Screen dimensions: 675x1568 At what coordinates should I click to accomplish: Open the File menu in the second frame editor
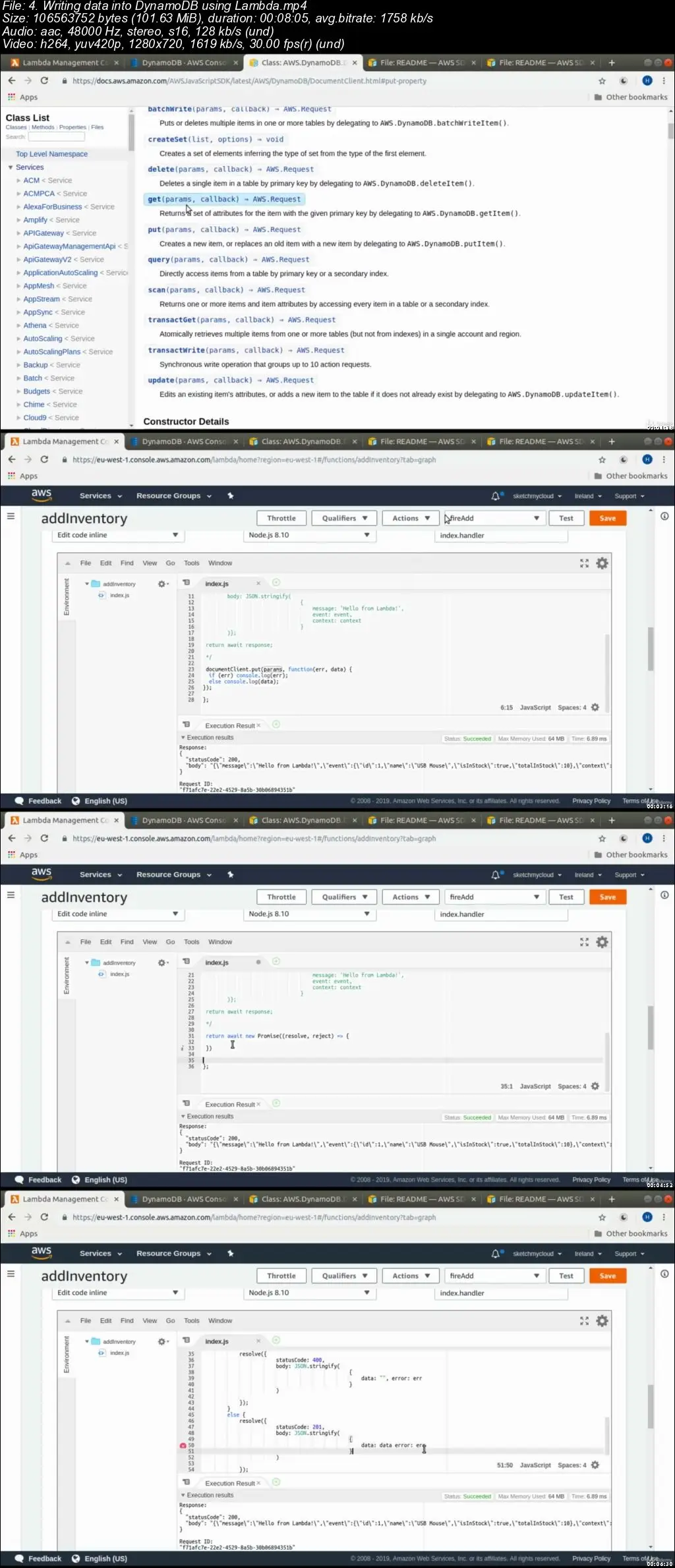click(86, 563)
